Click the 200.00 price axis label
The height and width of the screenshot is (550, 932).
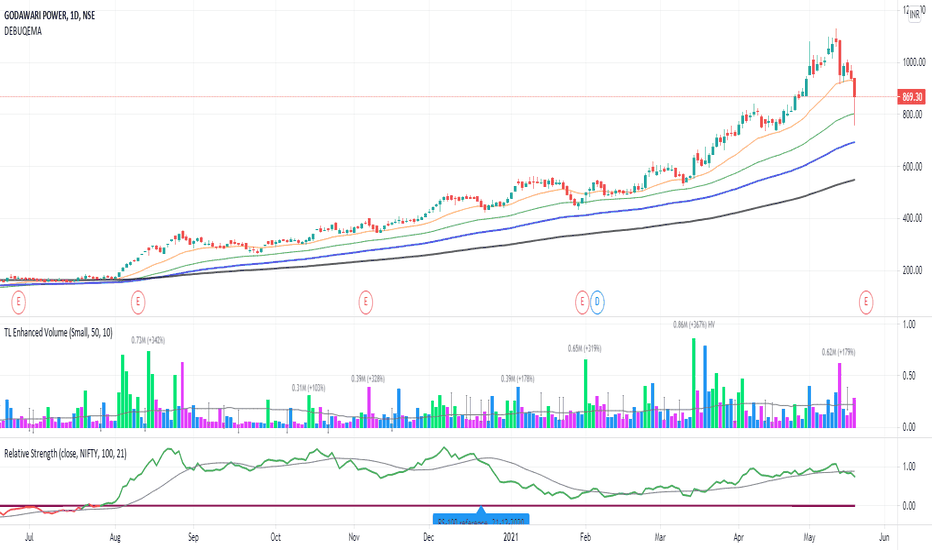pos(912,270)
